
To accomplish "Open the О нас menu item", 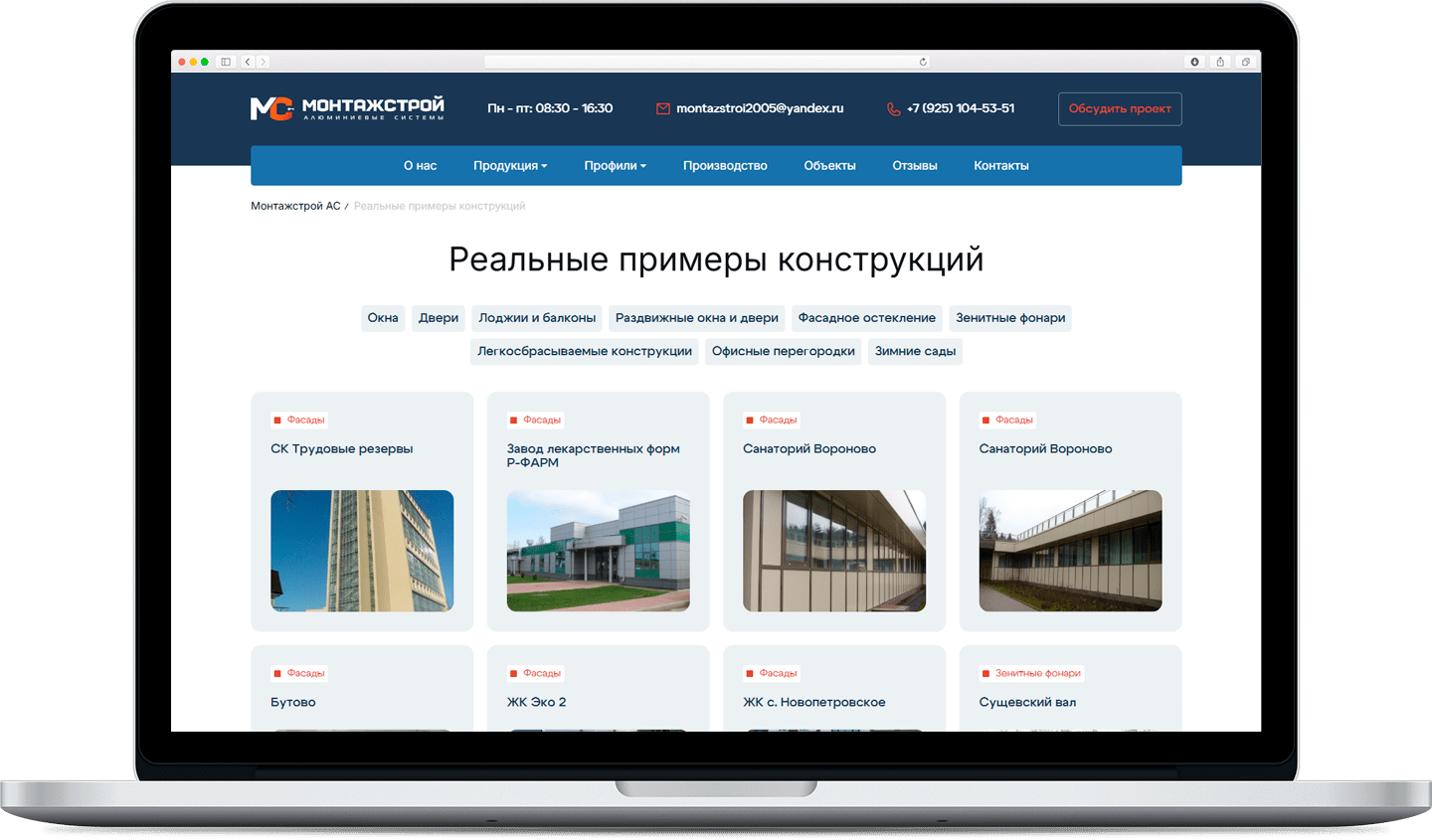I will click(420, 166).
